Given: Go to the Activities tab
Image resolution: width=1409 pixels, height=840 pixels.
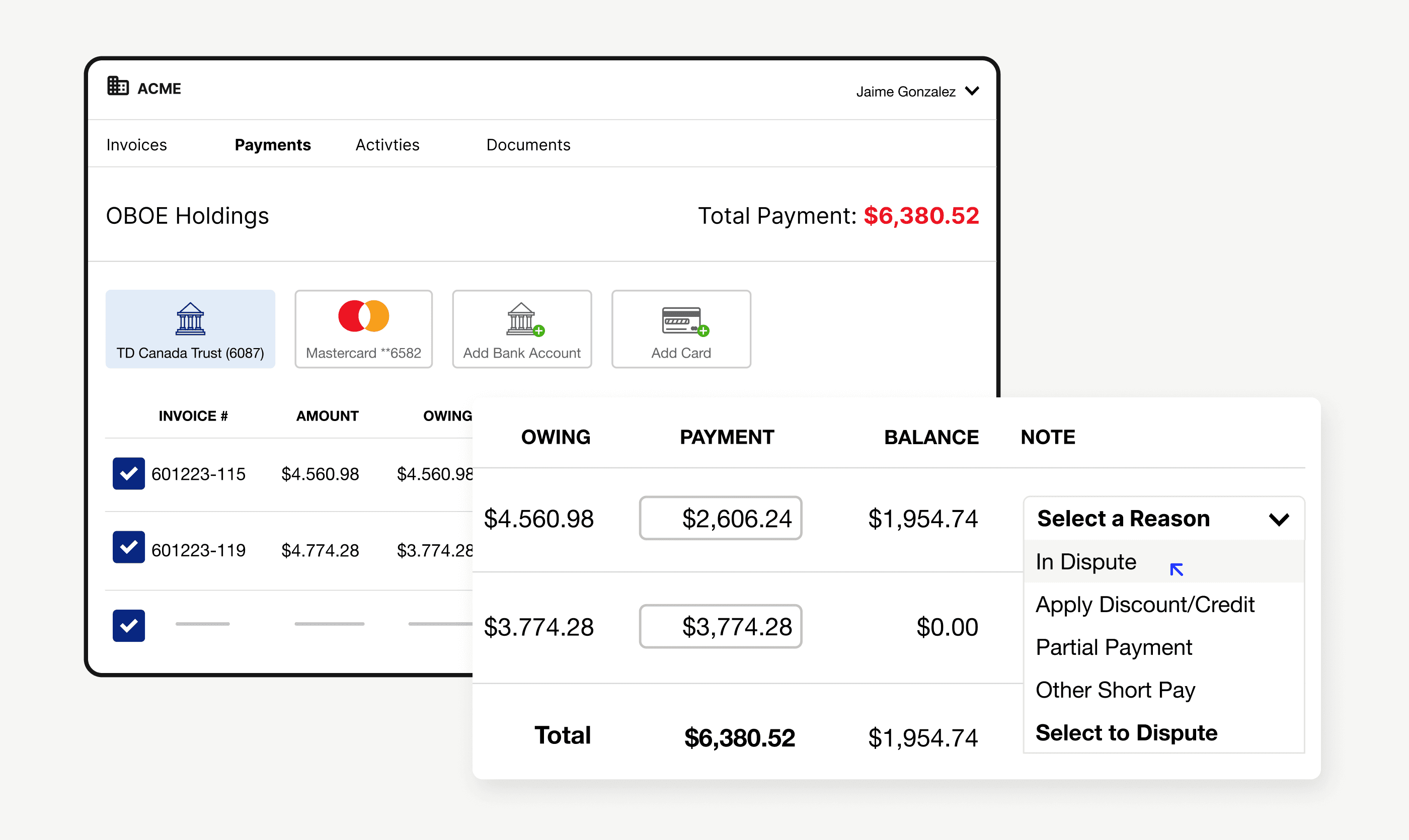Looking at the screenshot, I should (x=387, y=145).
